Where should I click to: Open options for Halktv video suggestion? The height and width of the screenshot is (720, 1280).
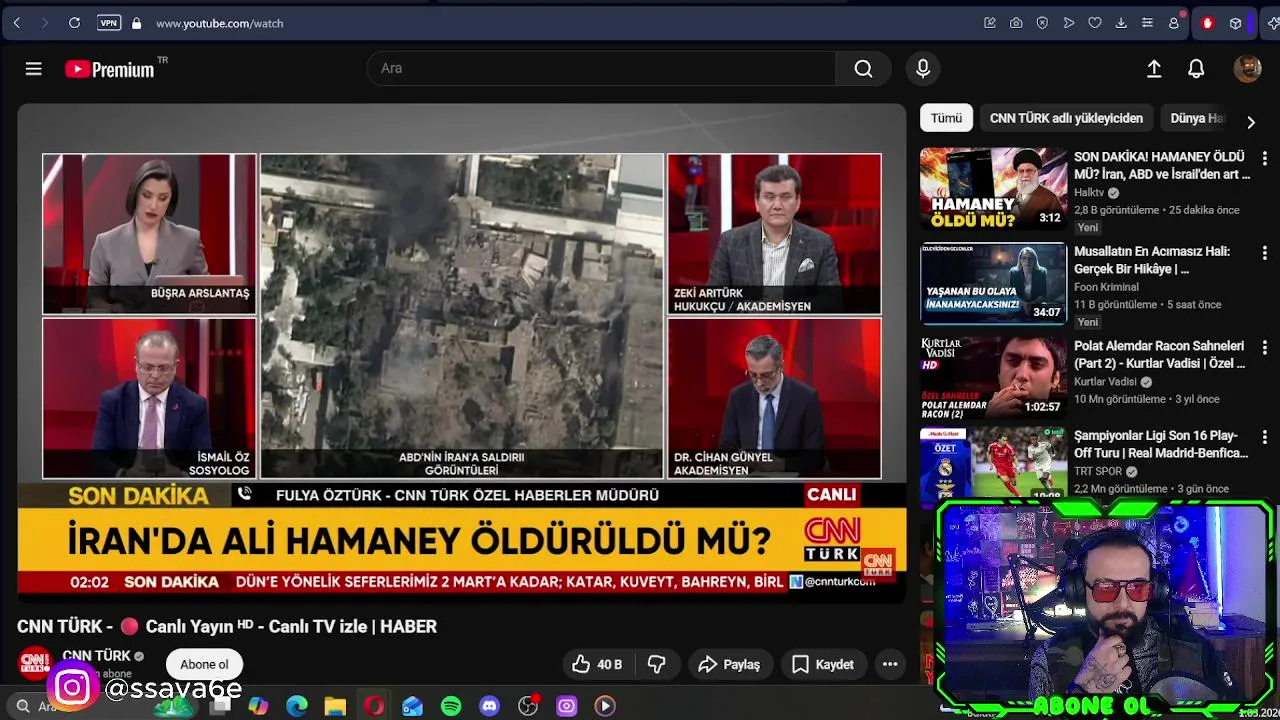1264,158
